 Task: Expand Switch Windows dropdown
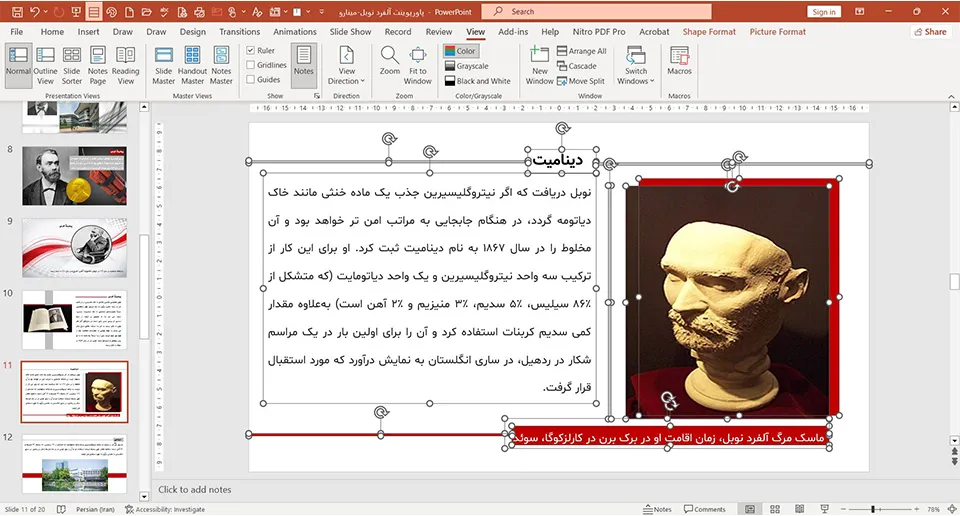[x=636, y=65]
